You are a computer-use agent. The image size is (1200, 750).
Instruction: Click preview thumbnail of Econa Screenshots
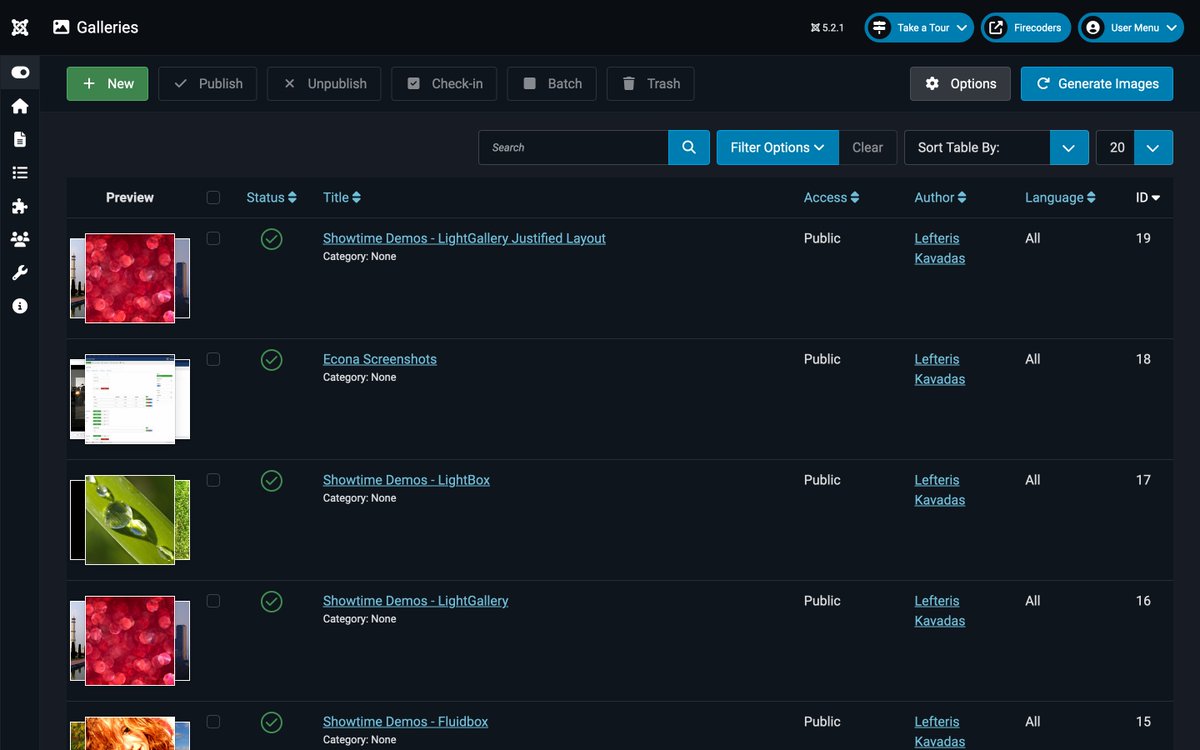coord(130,399)
